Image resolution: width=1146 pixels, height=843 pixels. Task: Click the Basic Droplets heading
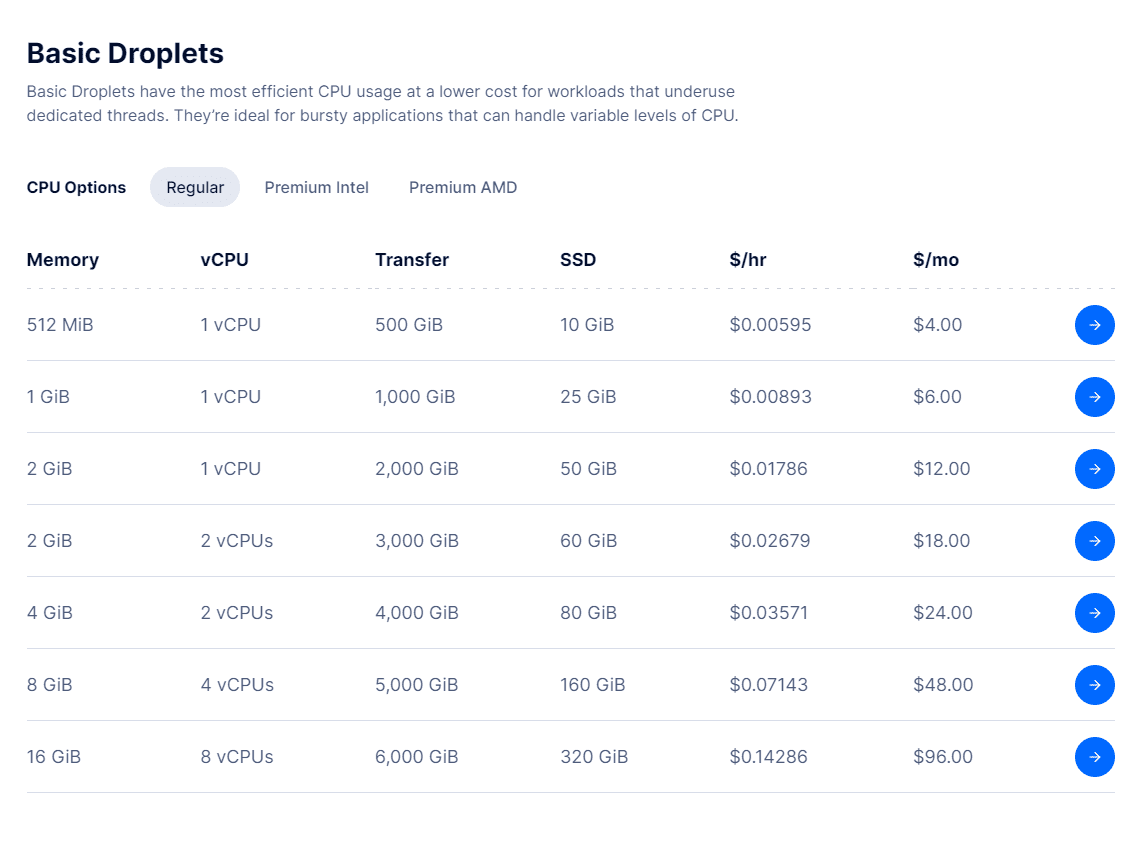coord(125,53)
